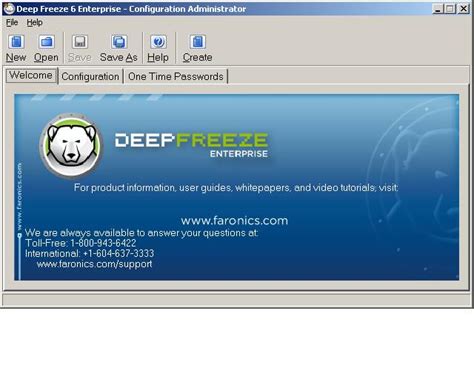
Task: Minimize the Configuration Administrator window
Action: click(x=438, y=9)
